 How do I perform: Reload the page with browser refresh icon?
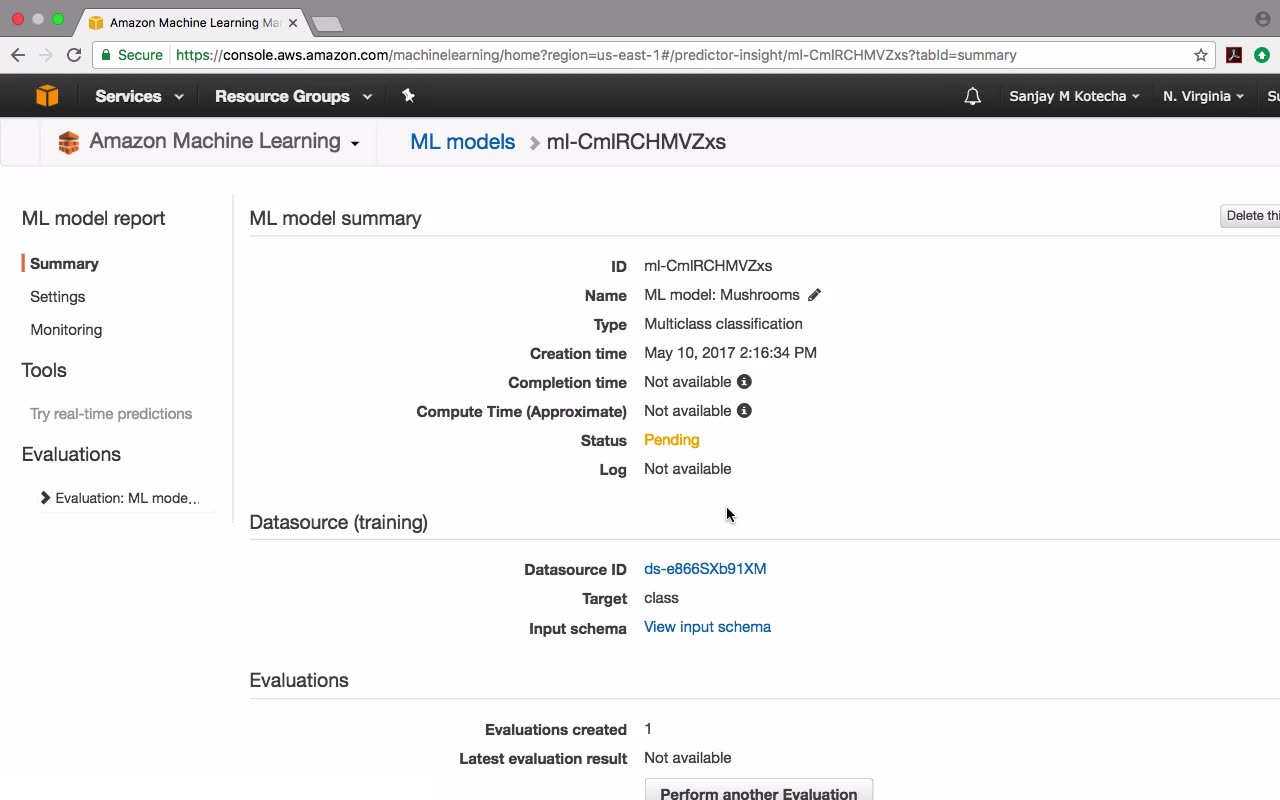74,55
